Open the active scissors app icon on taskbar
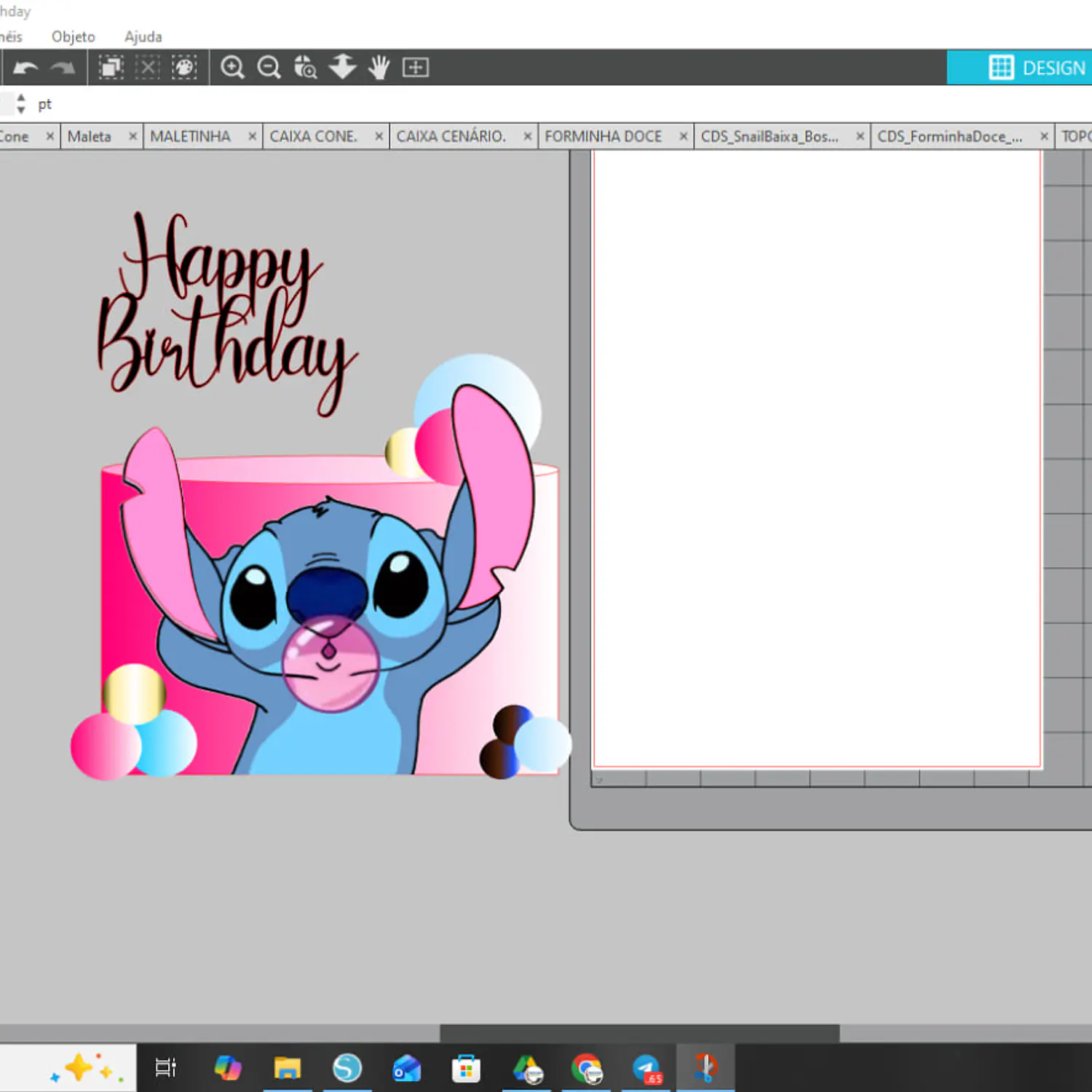The height and width of the screenshot is (1092, 1092). [x=705, y=1068]
